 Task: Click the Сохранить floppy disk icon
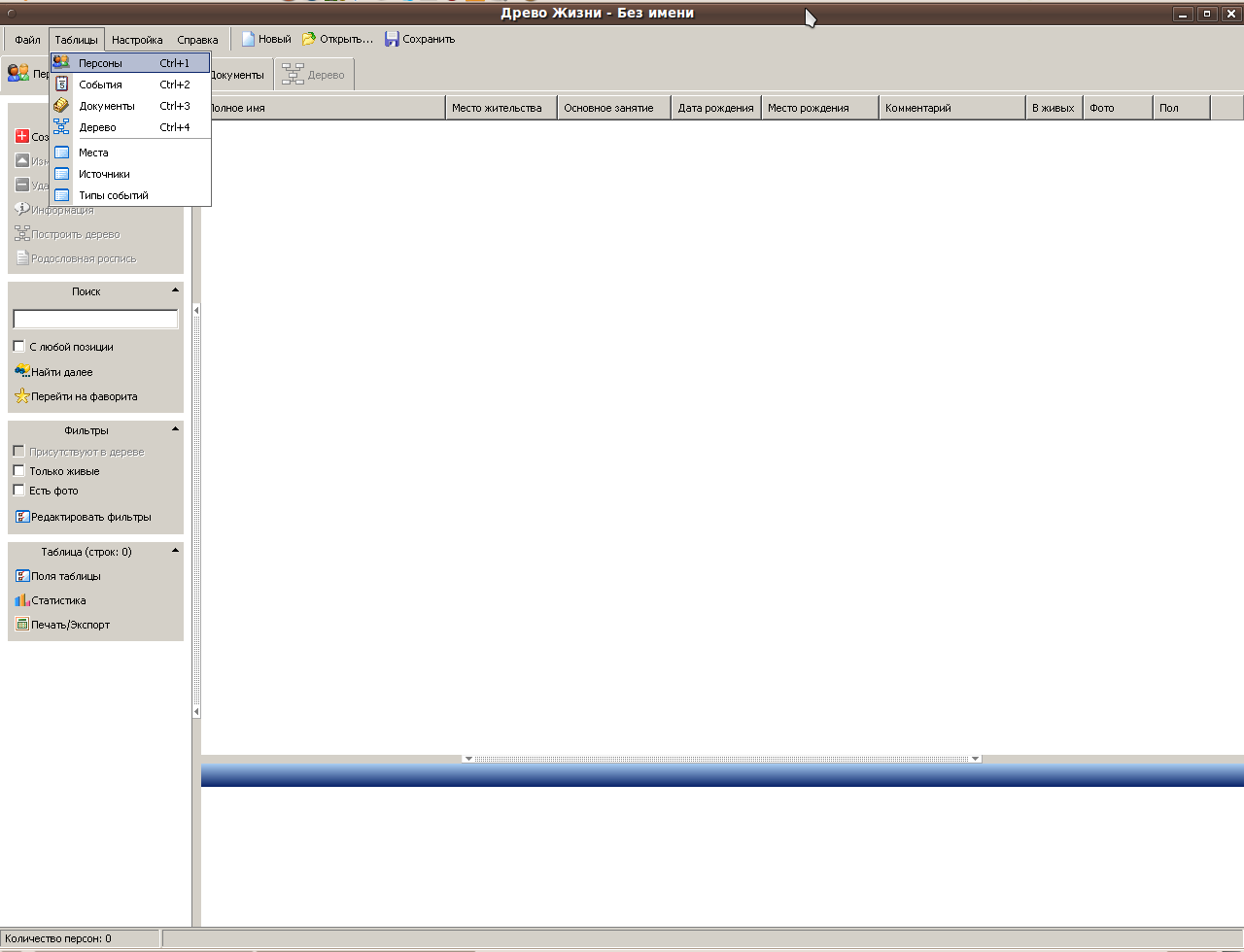click(x=392, y=39)
